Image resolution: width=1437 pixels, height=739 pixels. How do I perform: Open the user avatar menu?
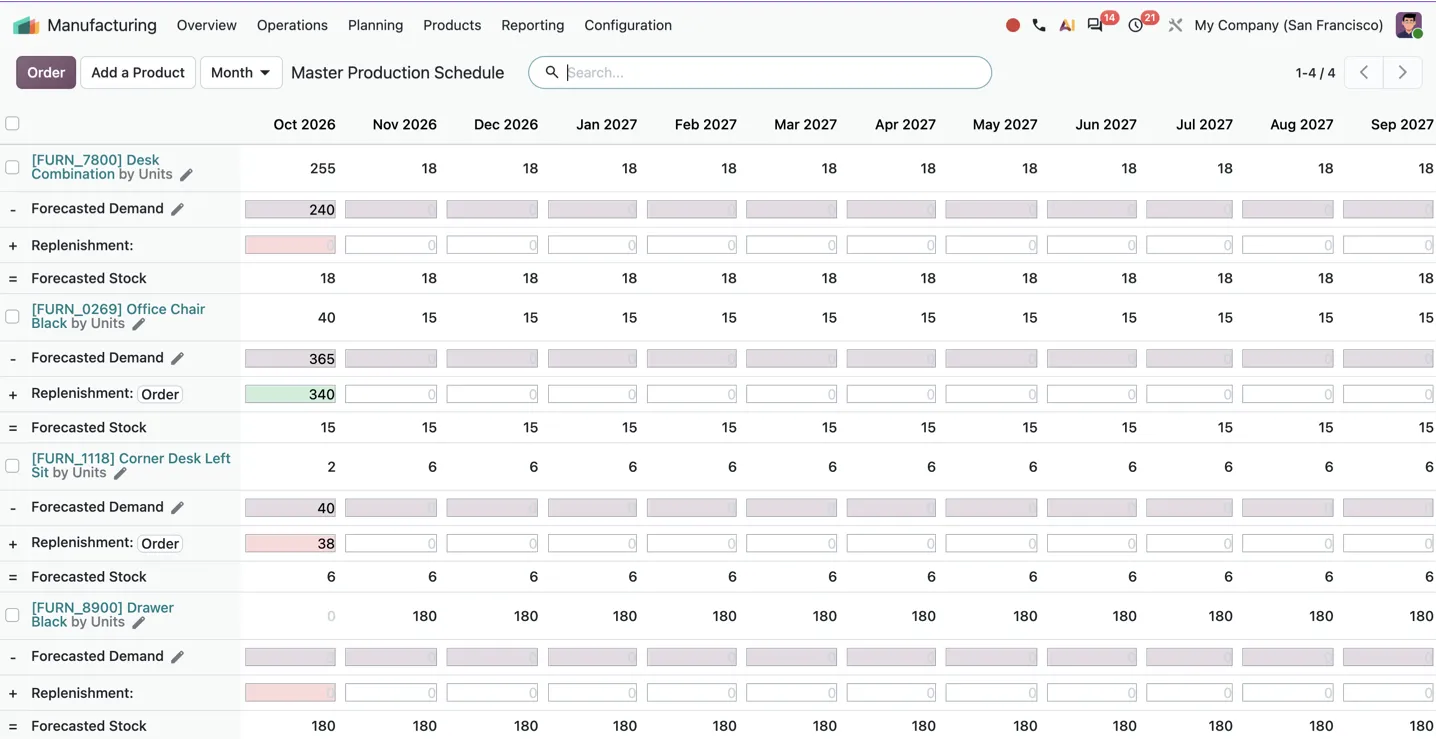tap(1409, 25)
